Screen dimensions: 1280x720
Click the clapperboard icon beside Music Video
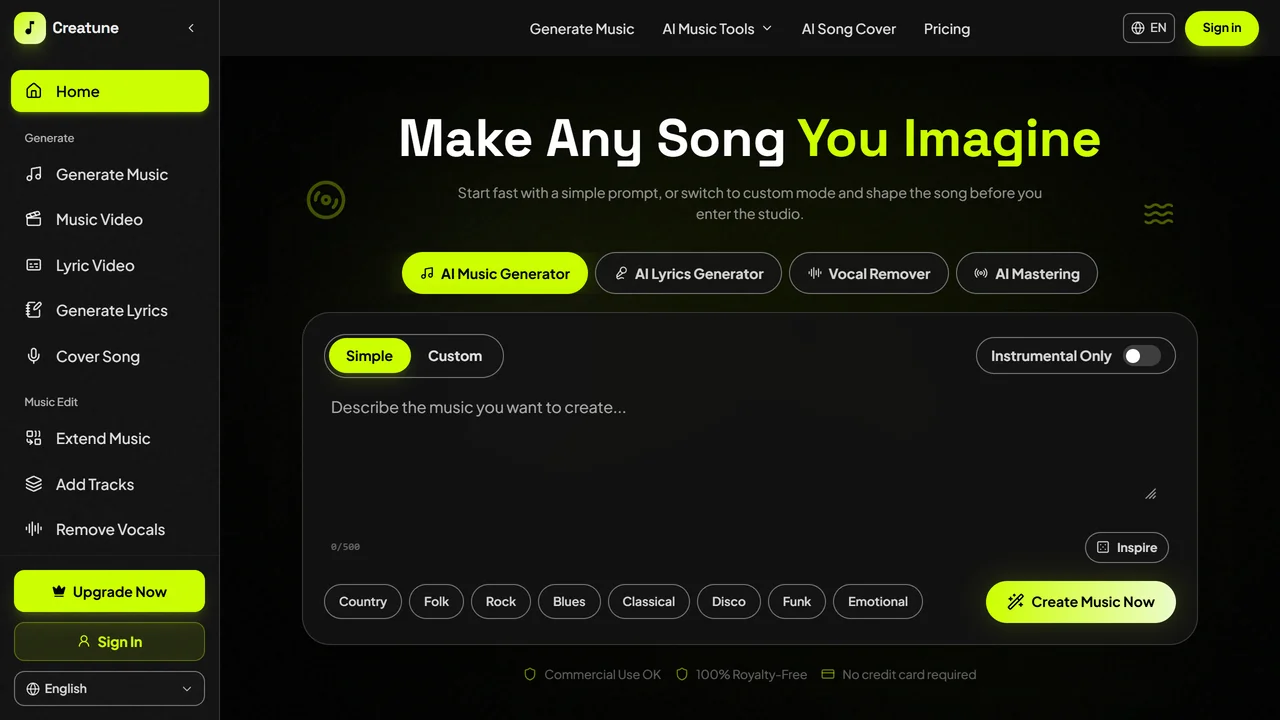[x=34, y=219]
